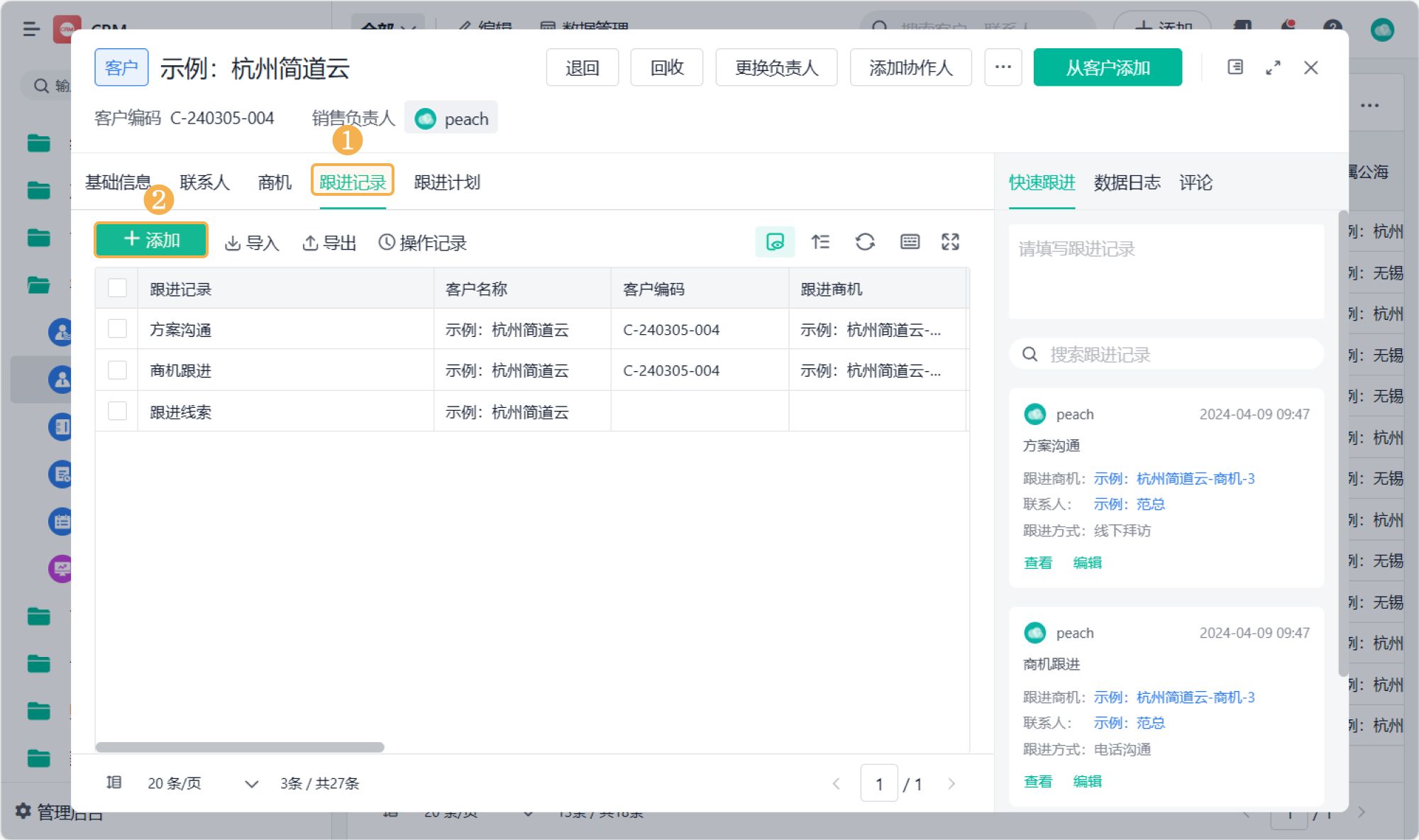Screen dimensions: 1419x840
Task: Expand the dialog with diagonal arrows icon
Action: (x=1273, y=67)
